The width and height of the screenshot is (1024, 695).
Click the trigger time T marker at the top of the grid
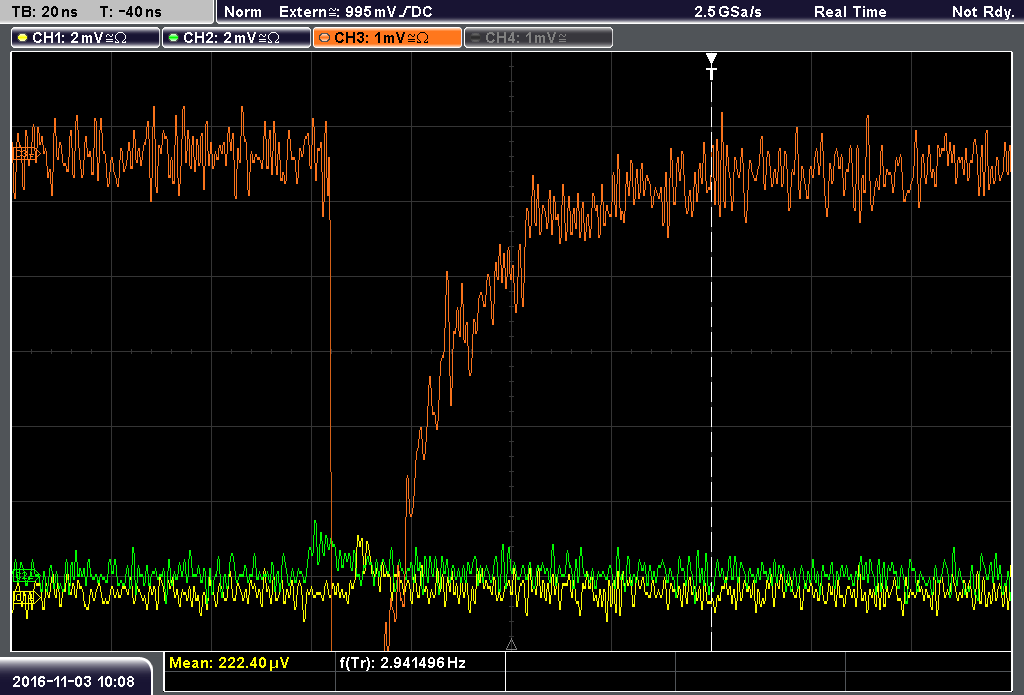pos(711,67)
